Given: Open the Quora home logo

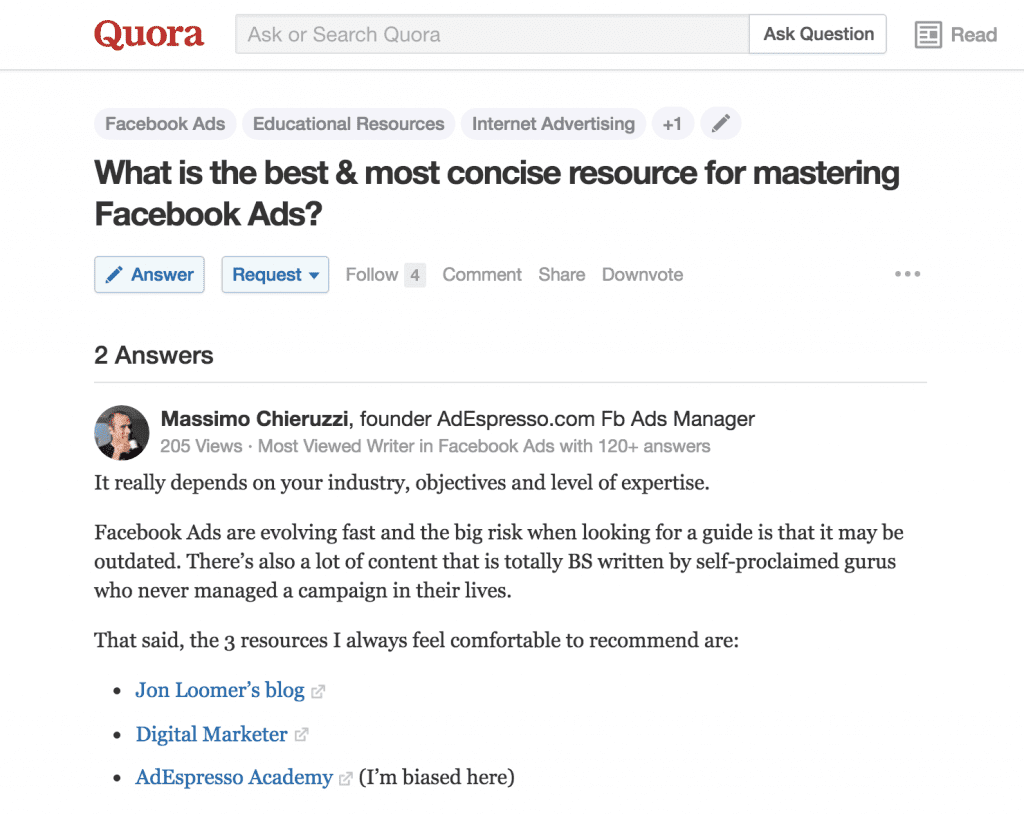Looking at the screenshot, I should (149, 35).
